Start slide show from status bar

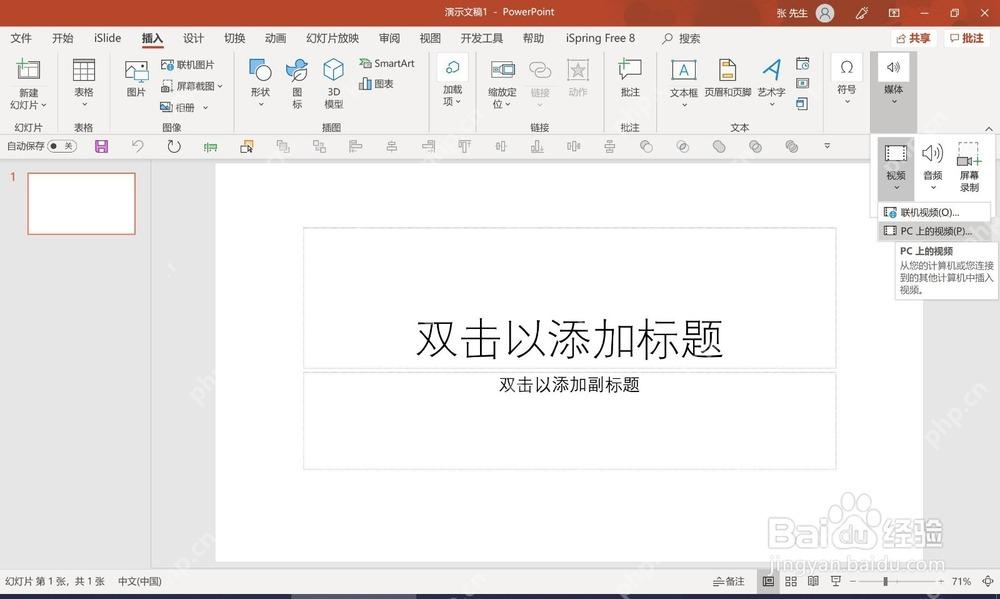pyautogui.click(x=835, y=582)
